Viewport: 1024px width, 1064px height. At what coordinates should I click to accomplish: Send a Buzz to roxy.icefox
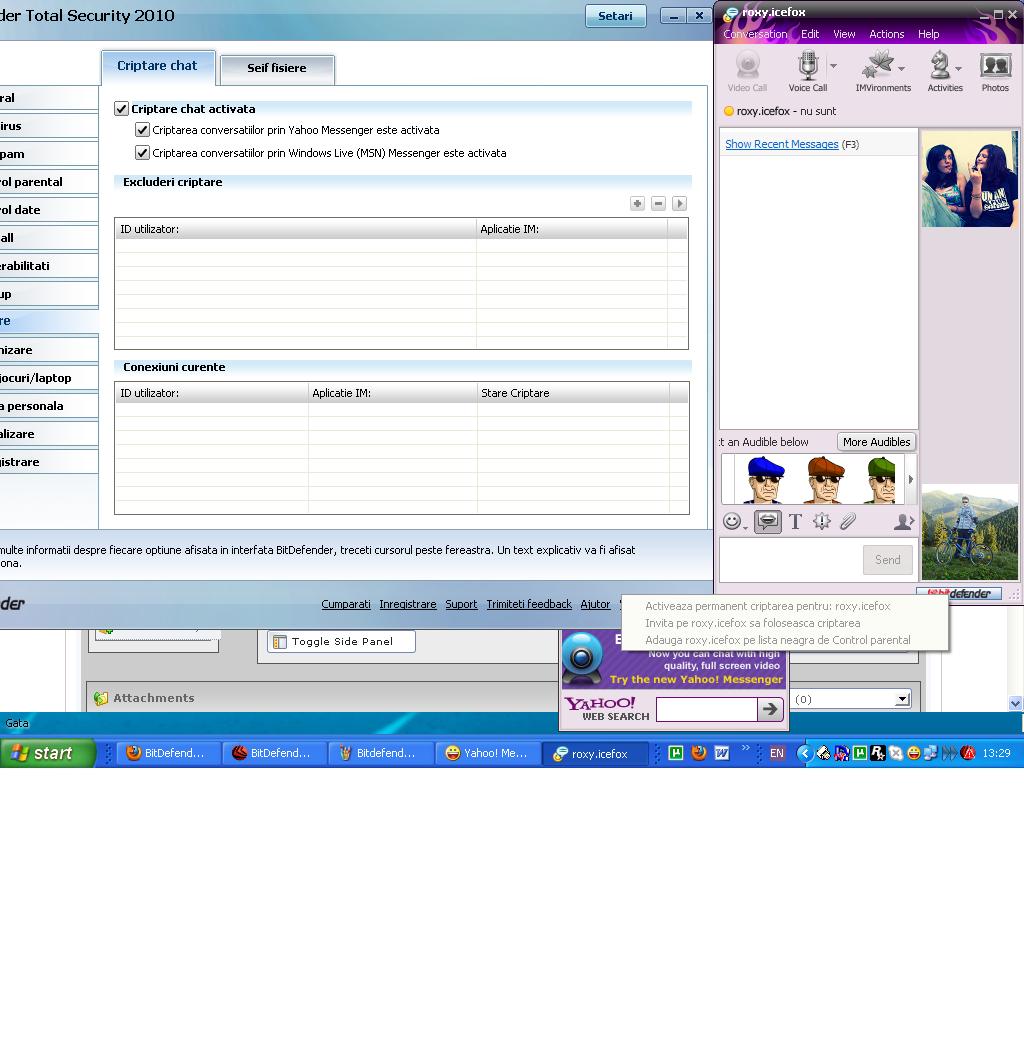click(x=822, y=521)
